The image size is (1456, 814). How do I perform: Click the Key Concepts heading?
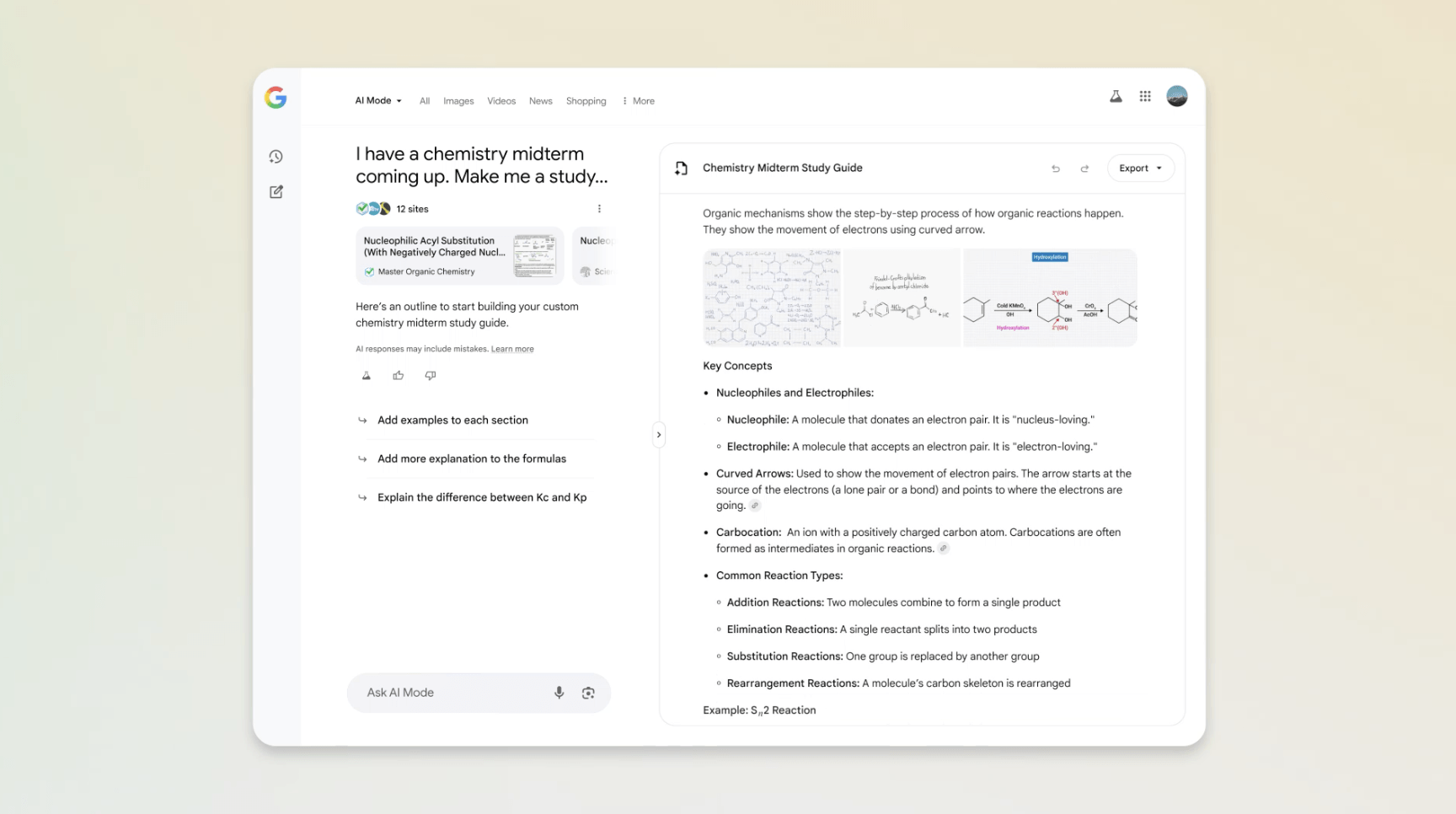click(x=737, y=366)
